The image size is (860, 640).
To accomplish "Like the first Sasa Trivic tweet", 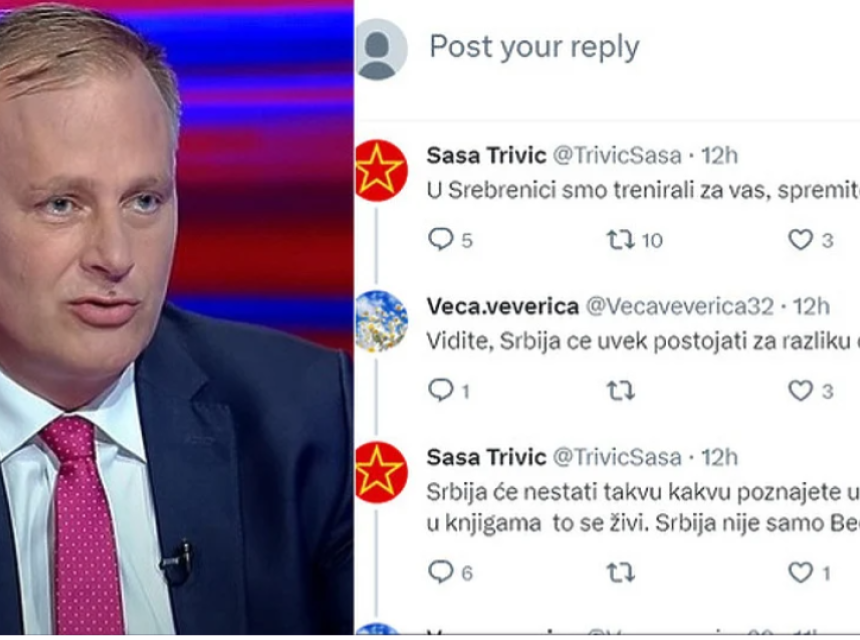I will [x=800, y=240].
